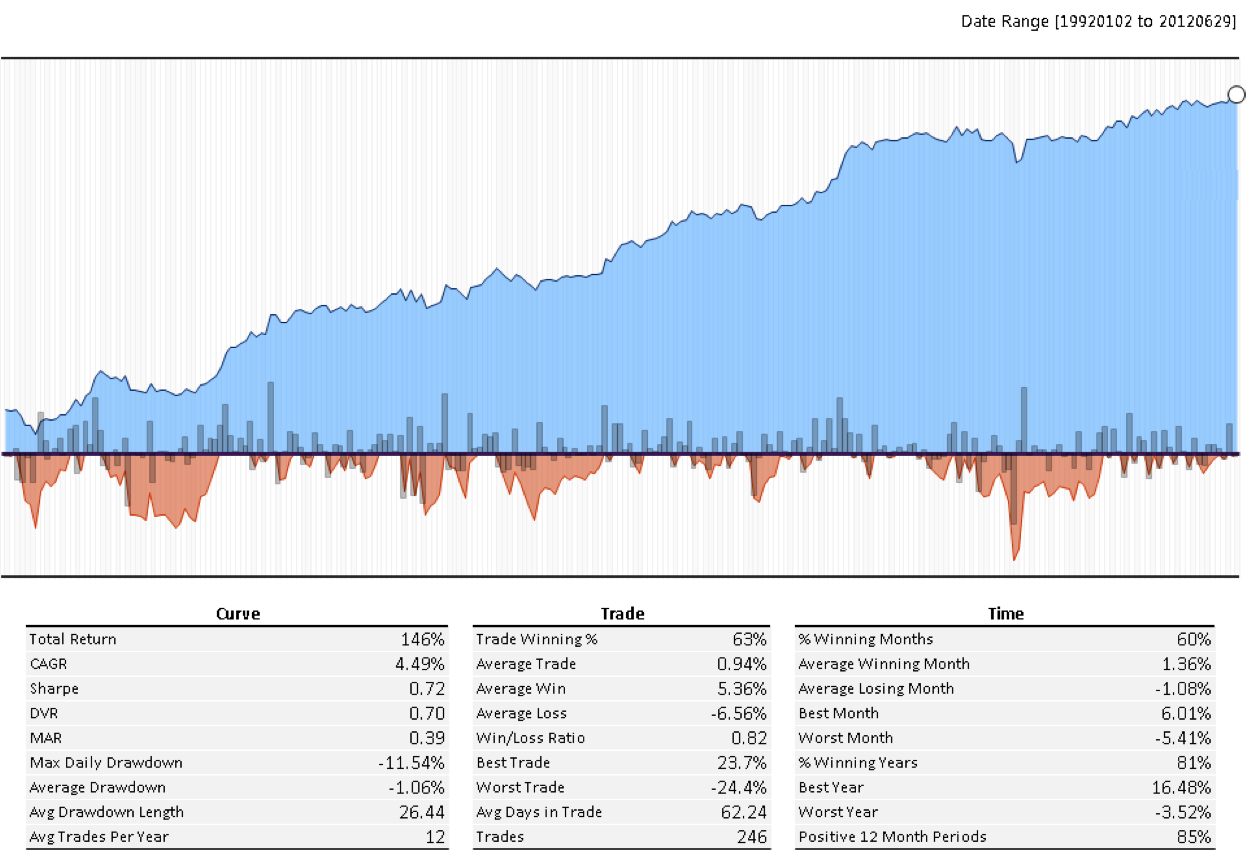Select the Curve table header
The width and height of the screenshot is (1249, 857).
pos(237,614)
